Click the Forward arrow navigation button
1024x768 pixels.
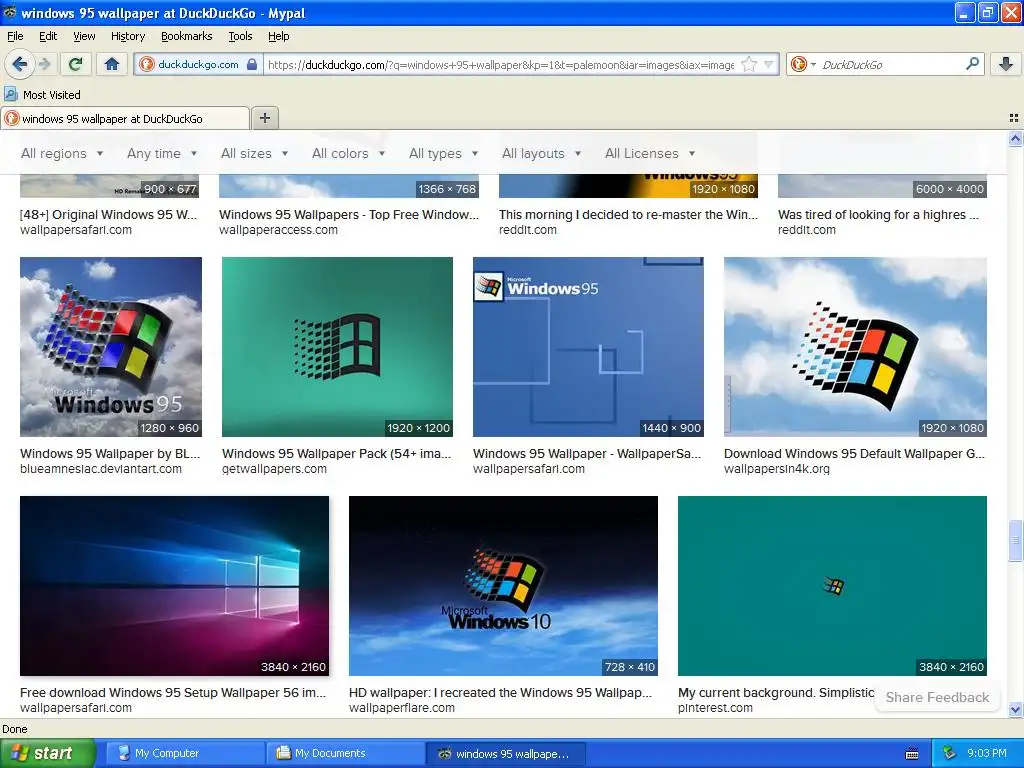44,64
